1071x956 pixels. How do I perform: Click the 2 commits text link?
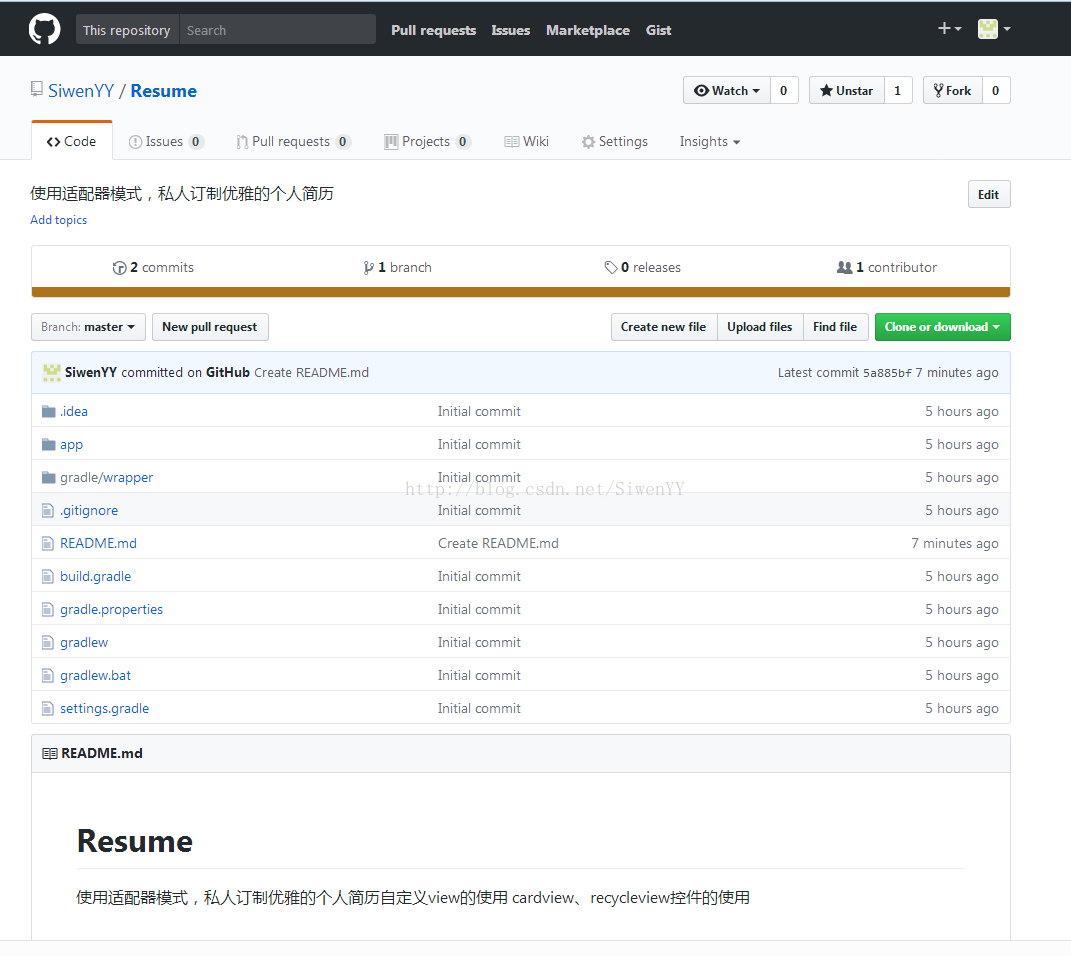click(x=162, y=268)
